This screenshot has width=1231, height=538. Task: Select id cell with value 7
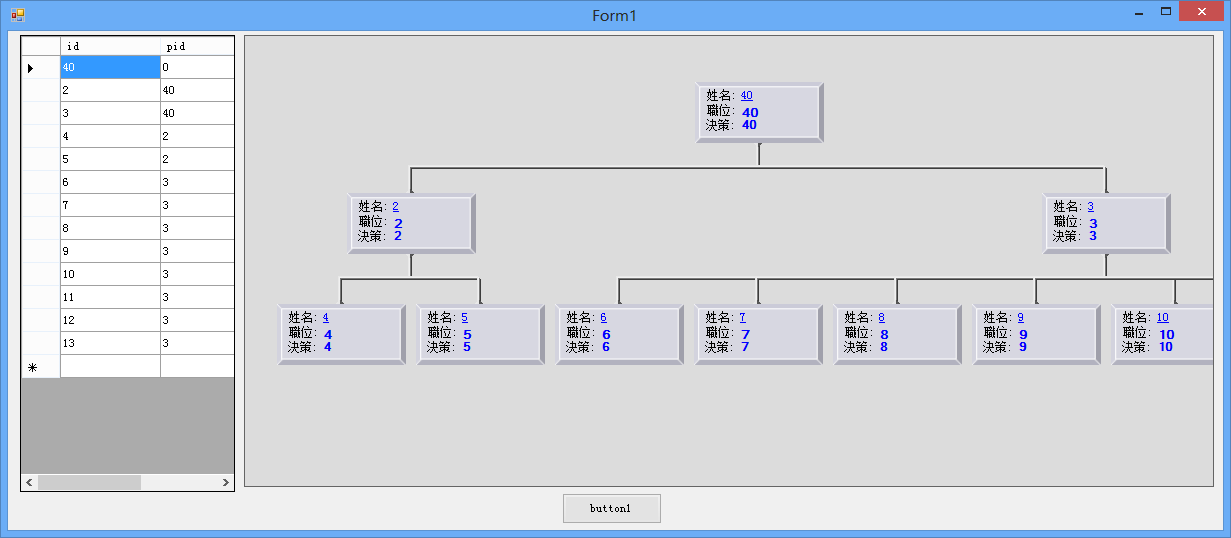(110, 205)
